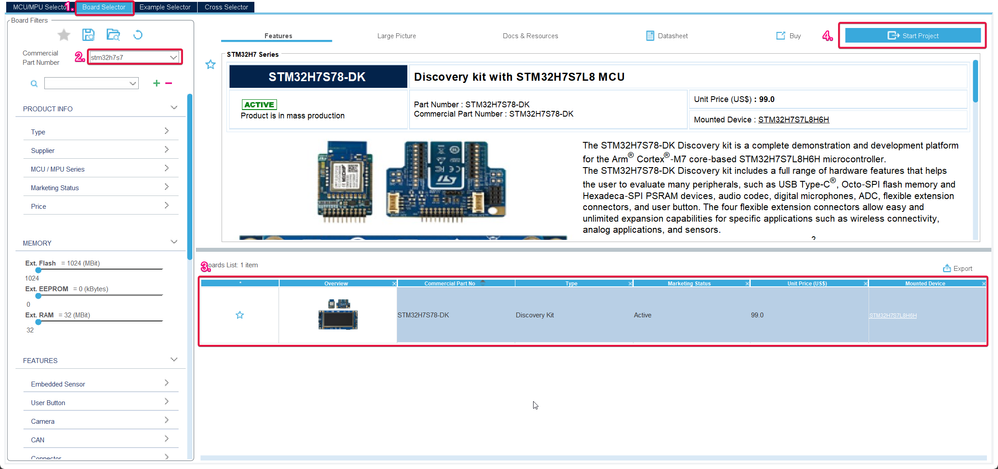This screenshot has height=469, width=998.
Task: Click the Export icon above boards list
Action: [x=946, y=268]
